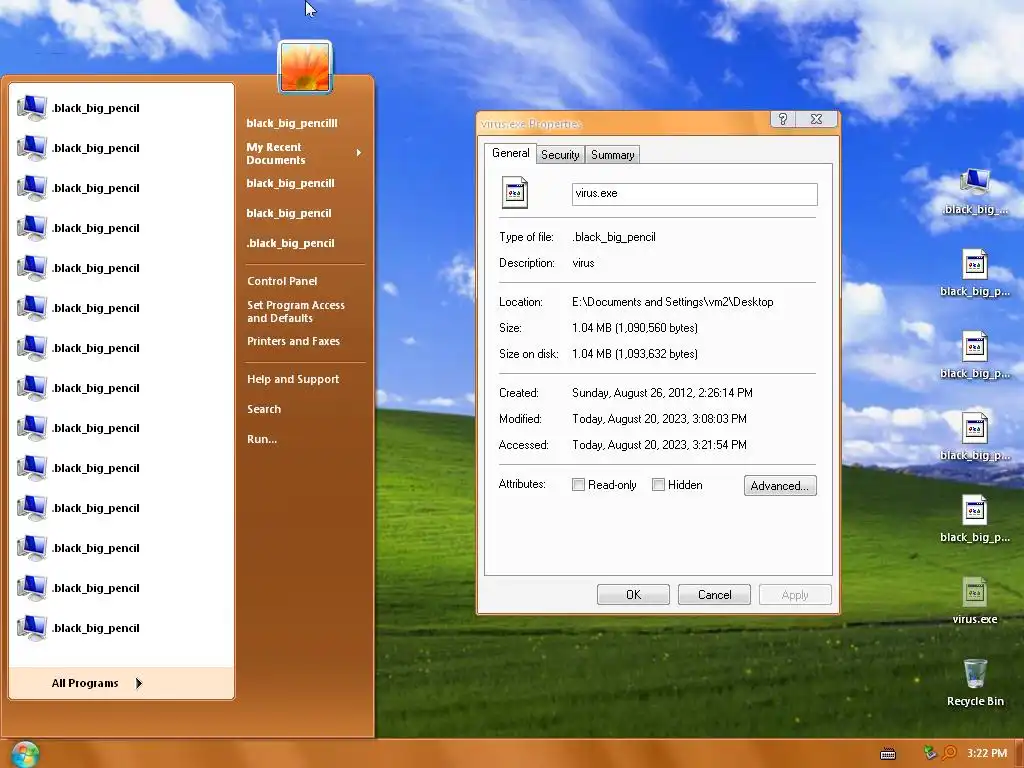Click the virus.exe filename text field
1024x768 pixels.
click(694, 194)
